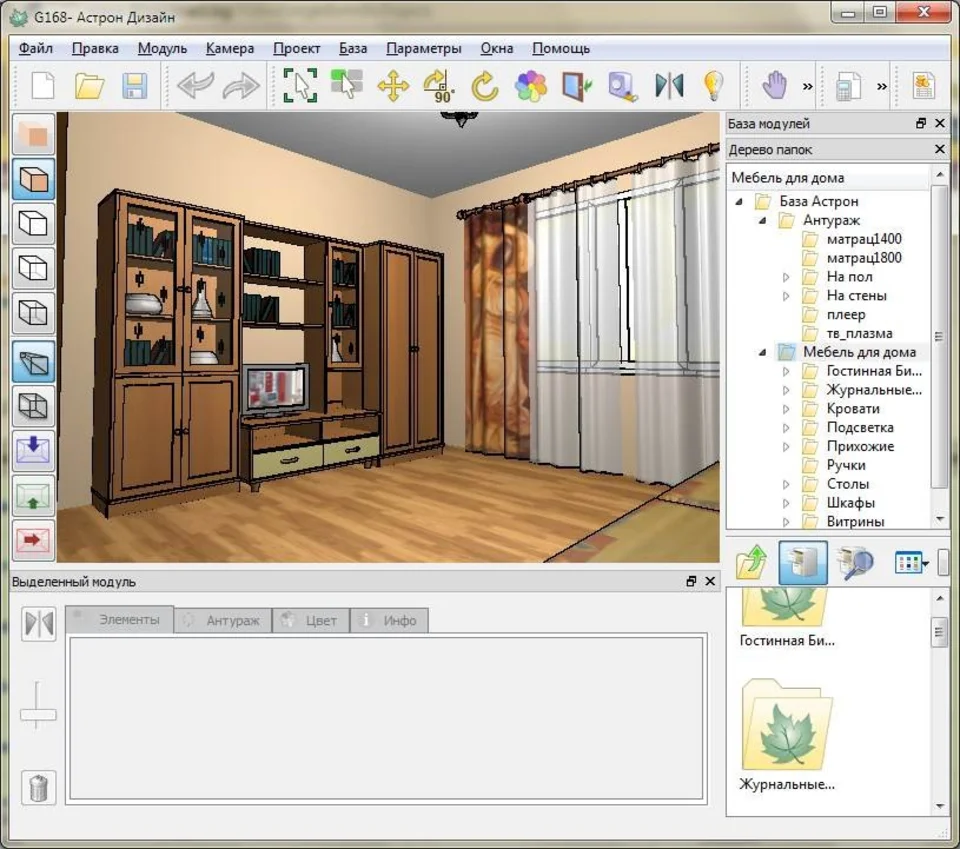Expand hidden tools chevron after calculator icon
Viewport: 960px width, 849px height.
point(882,86)
